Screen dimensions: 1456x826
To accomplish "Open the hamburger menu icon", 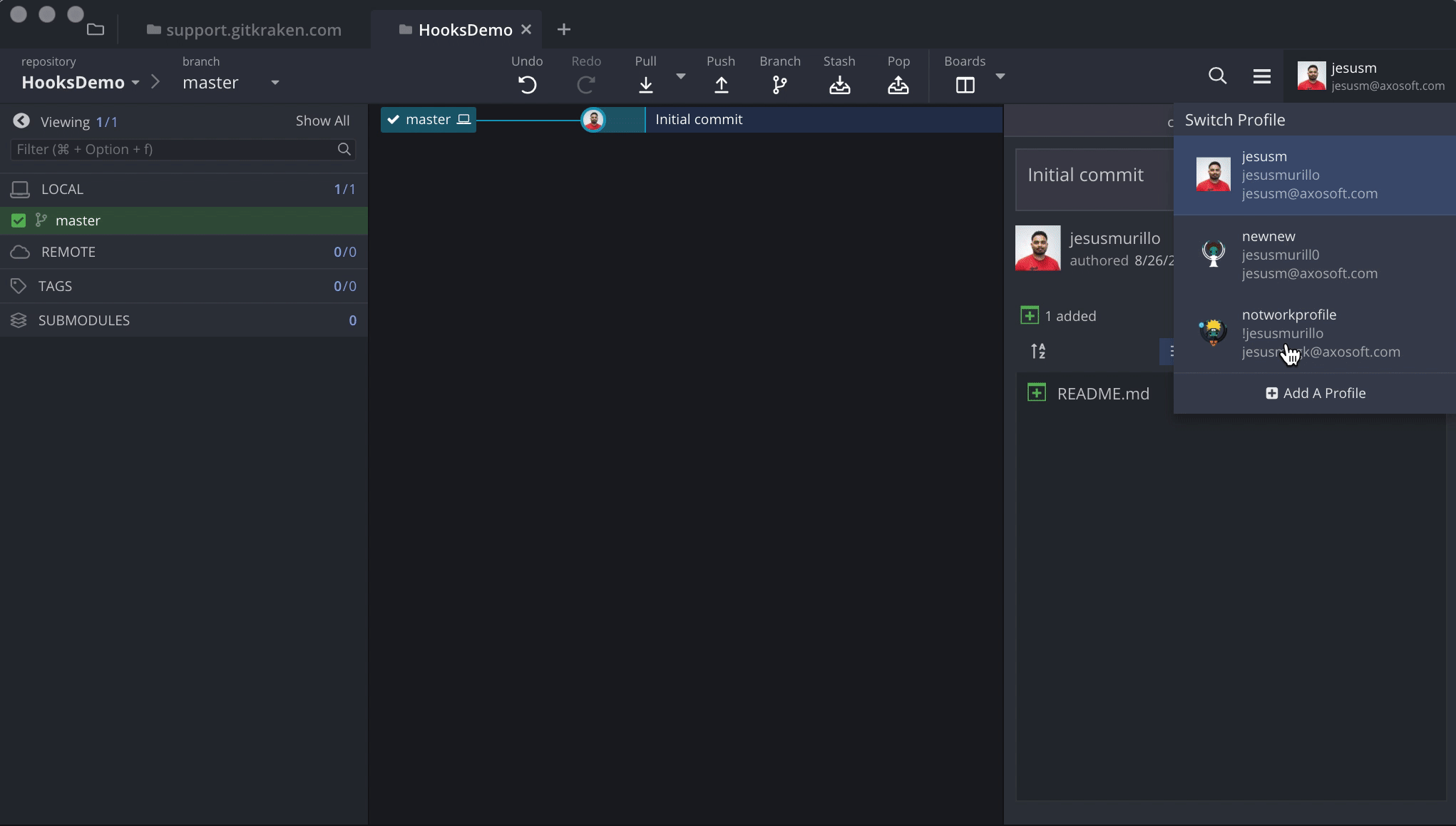I will [1261, 76].
